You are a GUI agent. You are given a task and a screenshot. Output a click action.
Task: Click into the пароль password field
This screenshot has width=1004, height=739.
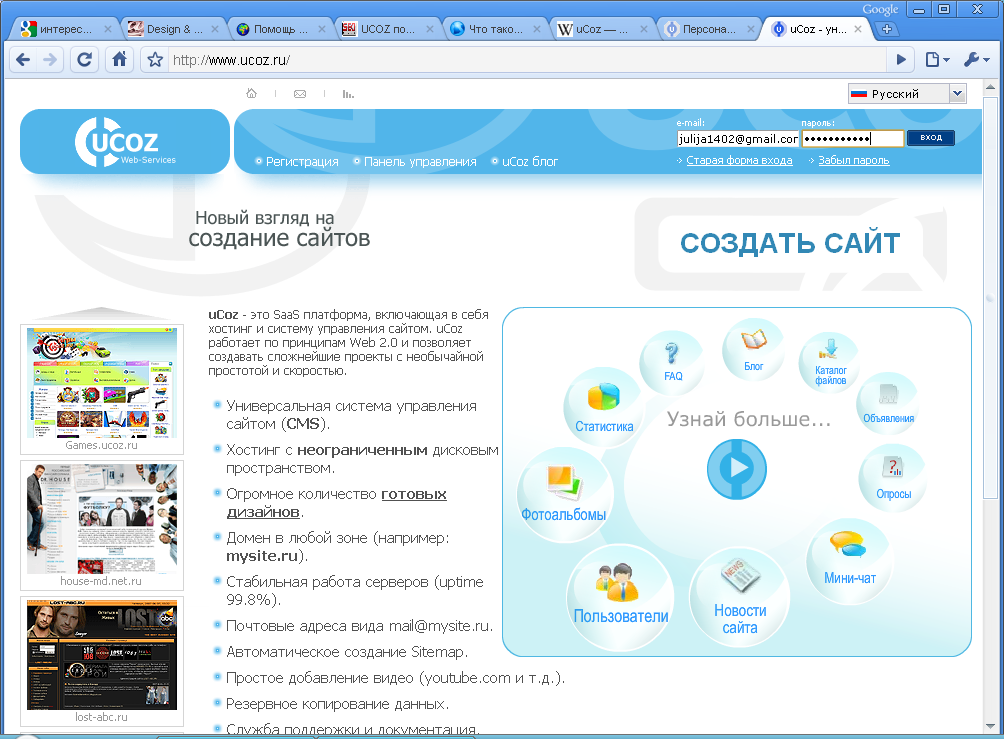point(852,139)
